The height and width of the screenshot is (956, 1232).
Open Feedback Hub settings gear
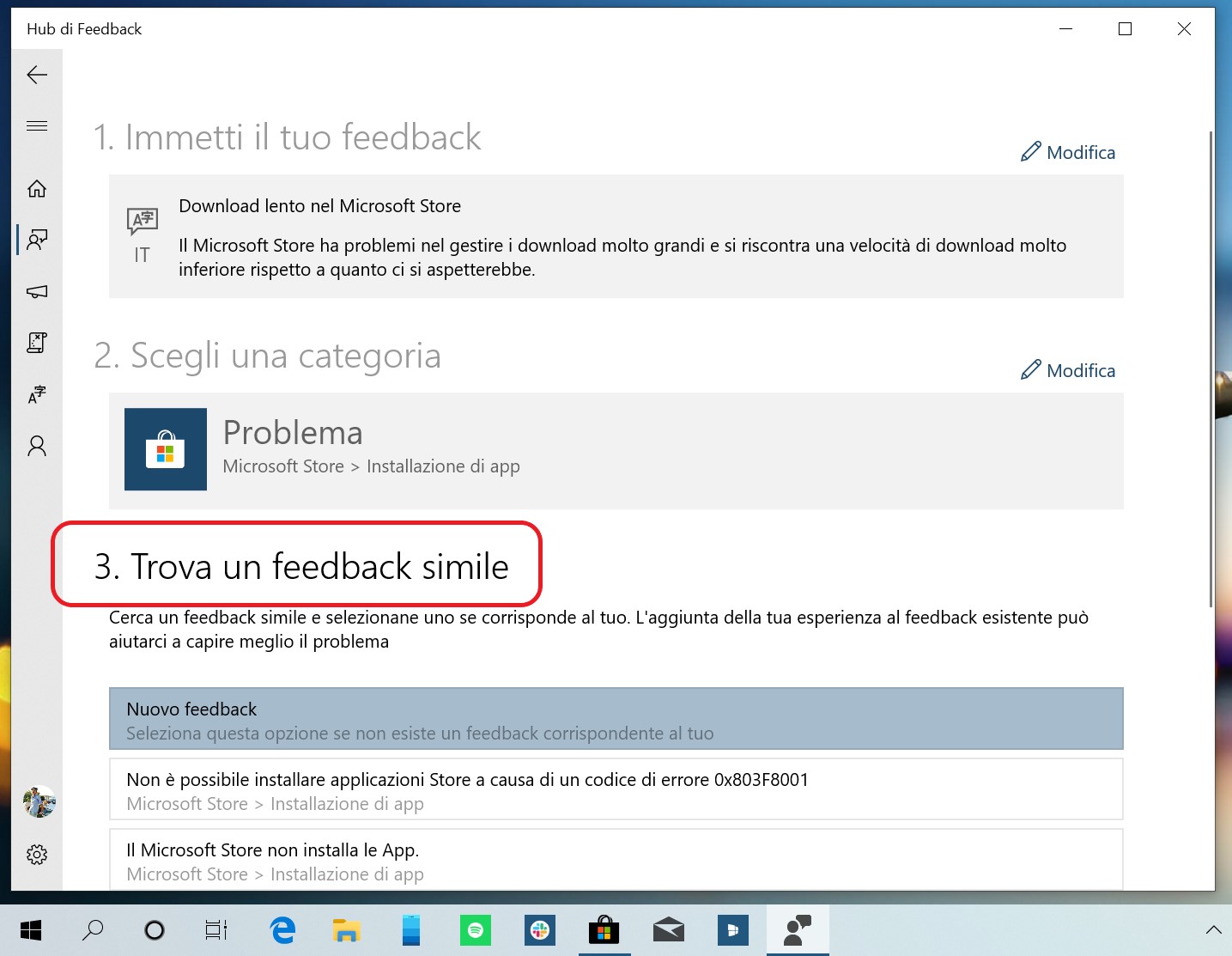coord(37,855)
